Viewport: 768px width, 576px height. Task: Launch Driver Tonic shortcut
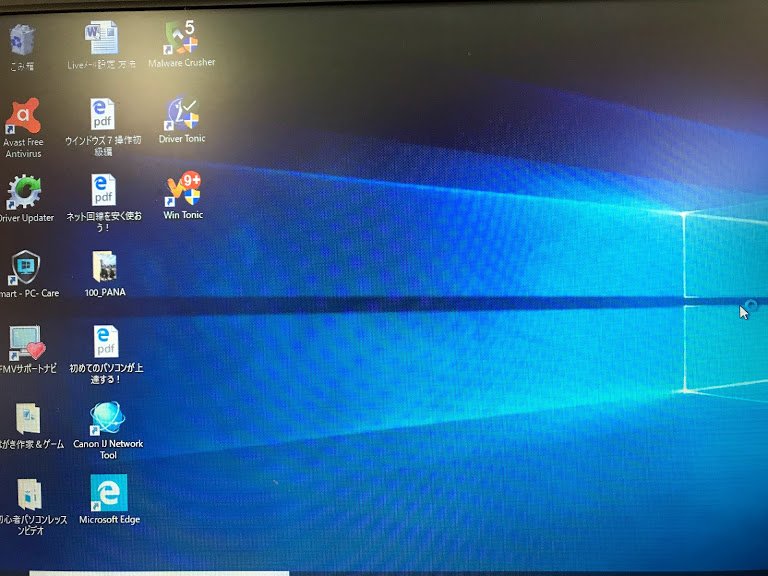181,114
